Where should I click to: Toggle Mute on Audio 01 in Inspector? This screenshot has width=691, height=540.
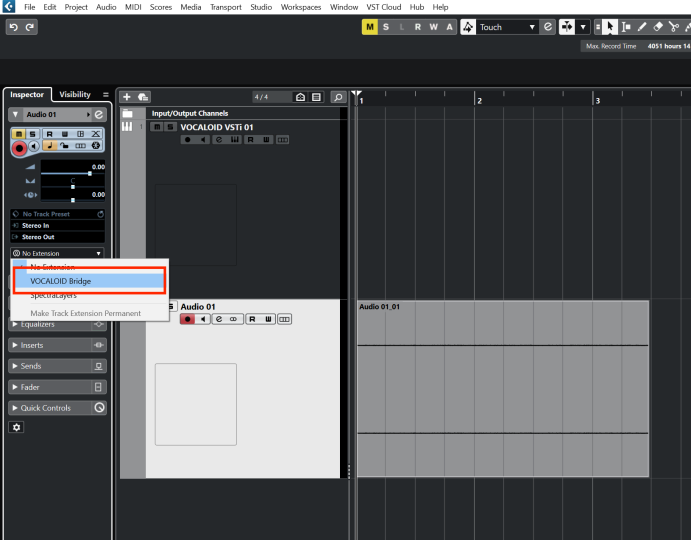(19, 134)
